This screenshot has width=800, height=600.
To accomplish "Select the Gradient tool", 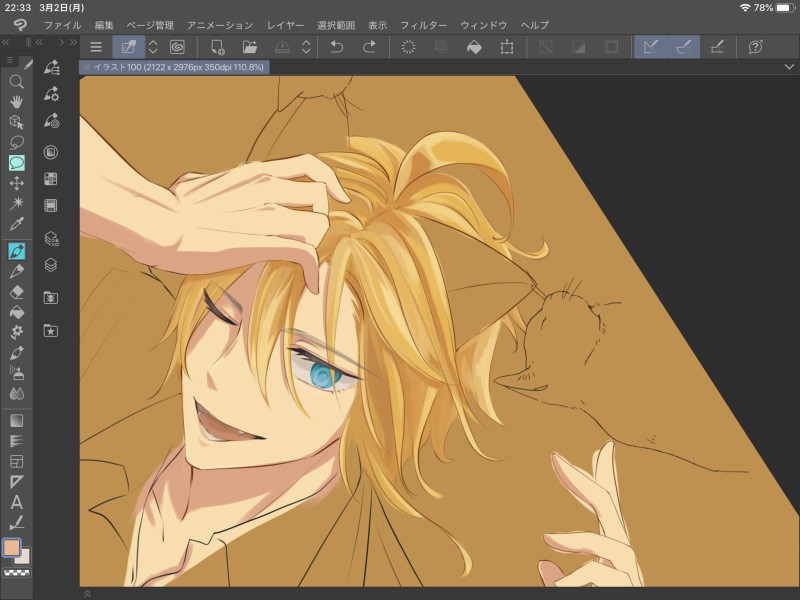I will [x=16, y=421].
